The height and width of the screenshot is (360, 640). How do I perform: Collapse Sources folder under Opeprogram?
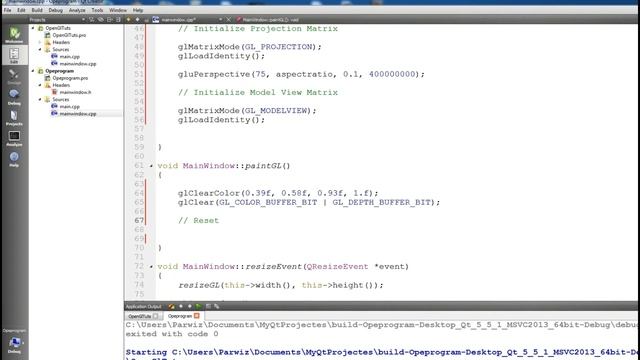[x=40, y=100]
